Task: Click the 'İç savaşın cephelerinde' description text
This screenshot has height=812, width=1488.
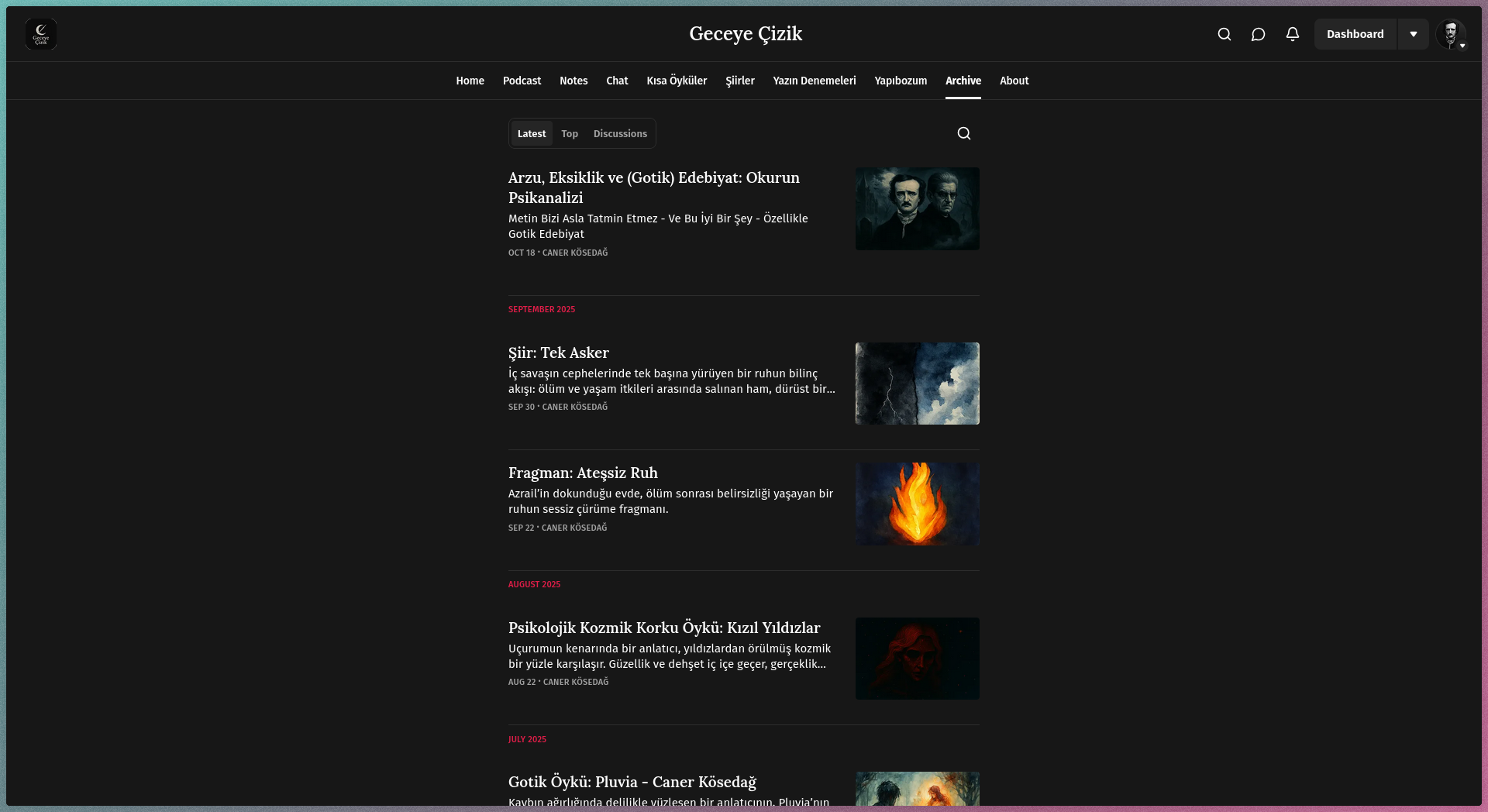Action: pyautogui.click(x=672, y=381)
